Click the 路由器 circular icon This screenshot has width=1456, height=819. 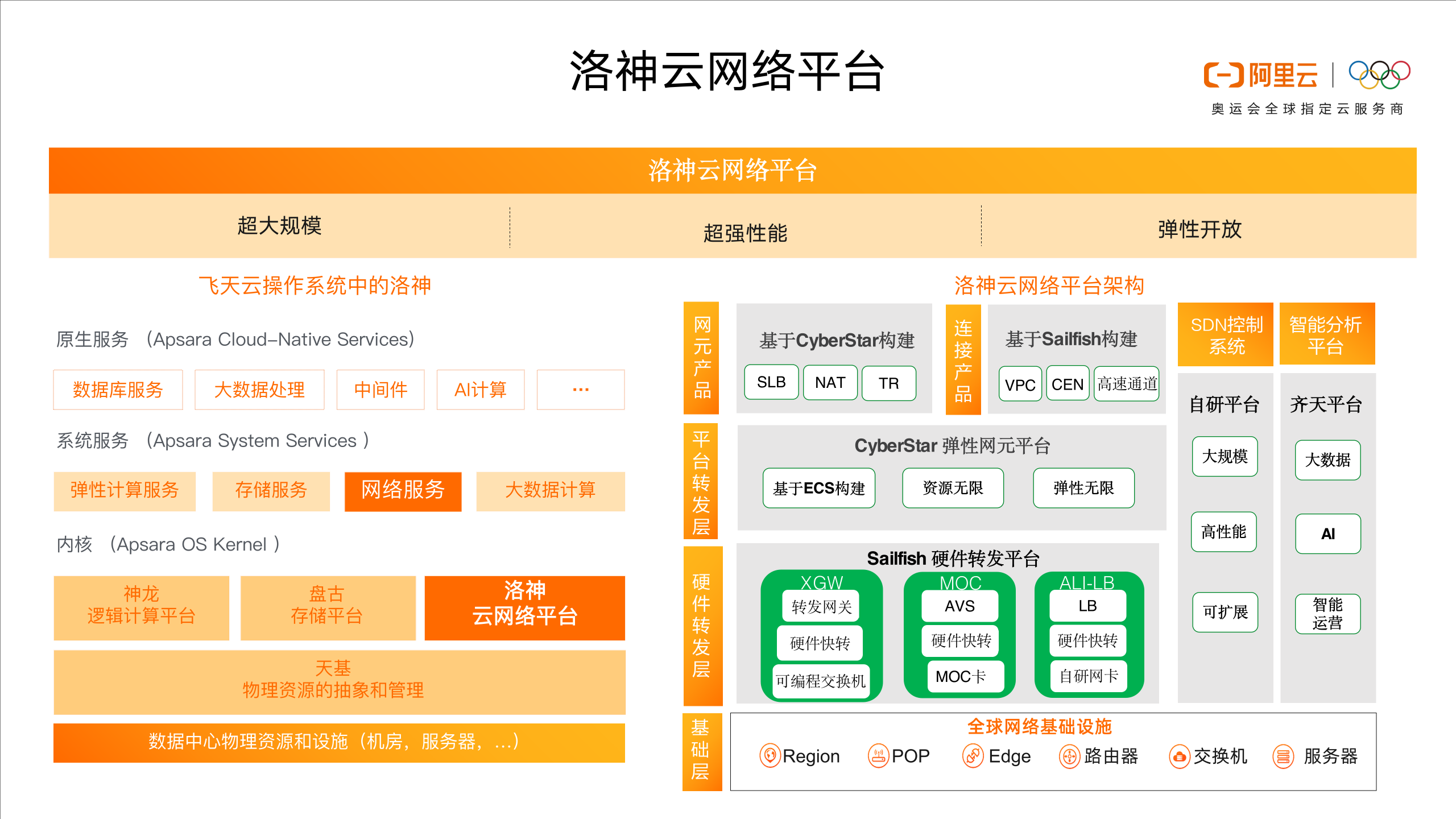click(x=1069, y=756)
